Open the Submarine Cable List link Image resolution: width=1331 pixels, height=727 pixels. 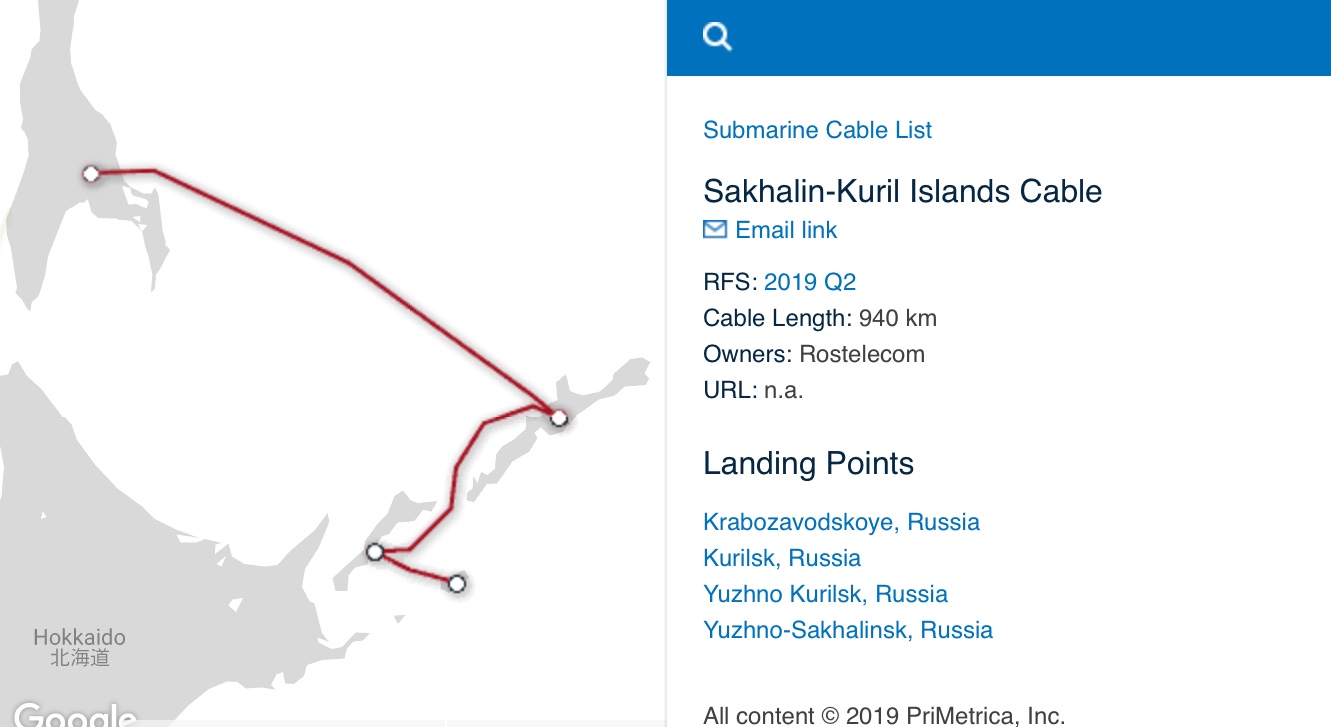[x=817, y=130]
